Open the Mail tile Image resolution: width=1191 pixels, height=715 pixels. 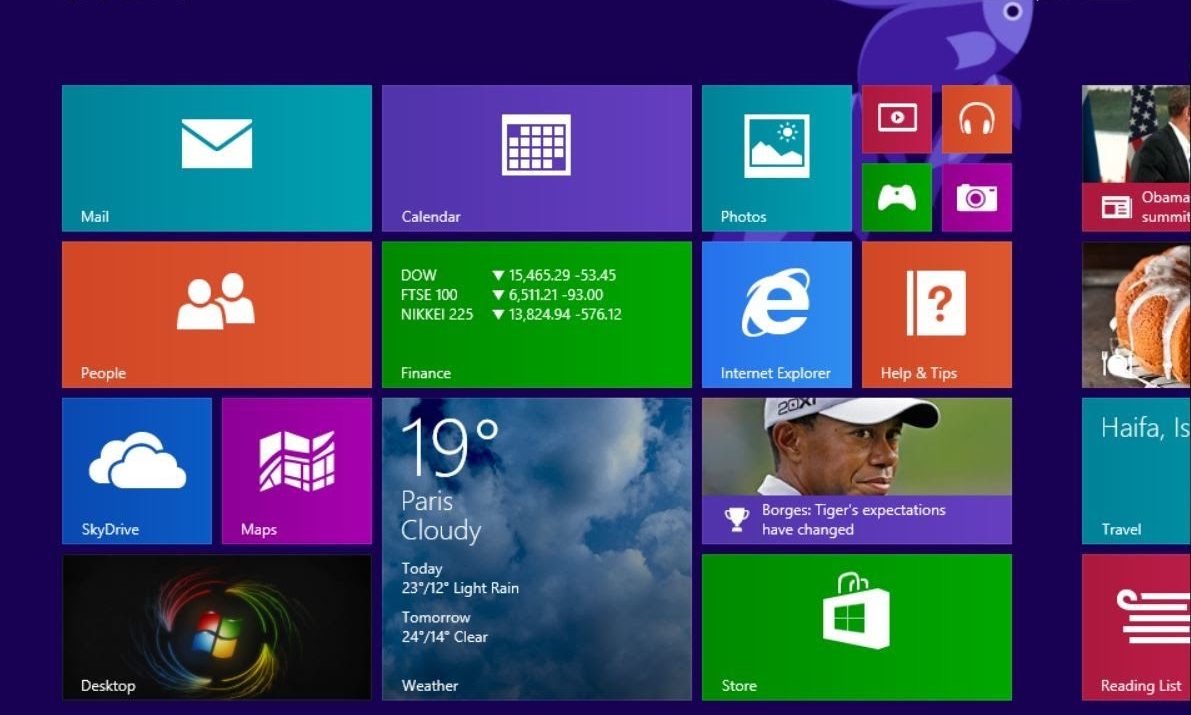click(x=216, y=158)
